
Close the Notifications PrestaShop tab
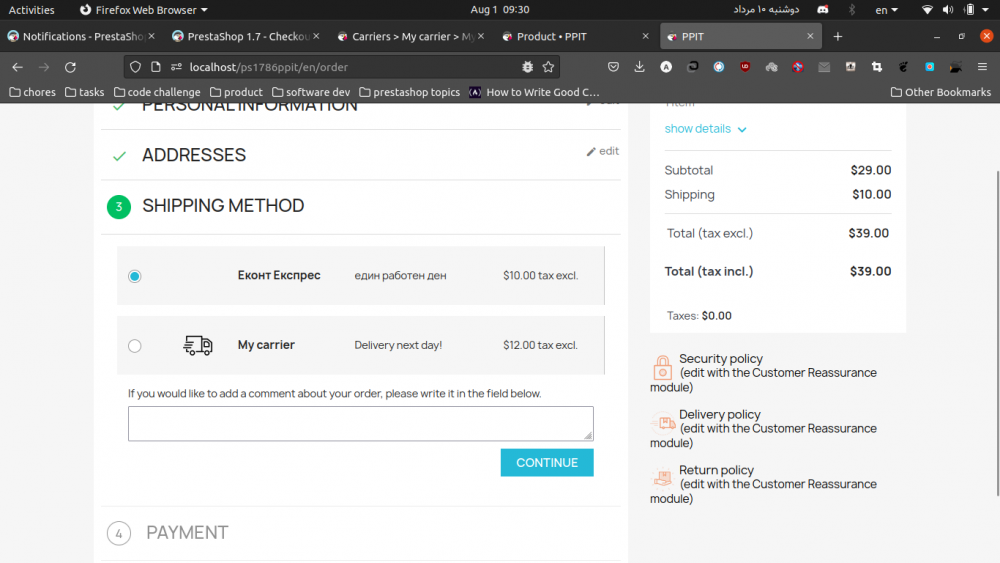(x=151, y=36)
